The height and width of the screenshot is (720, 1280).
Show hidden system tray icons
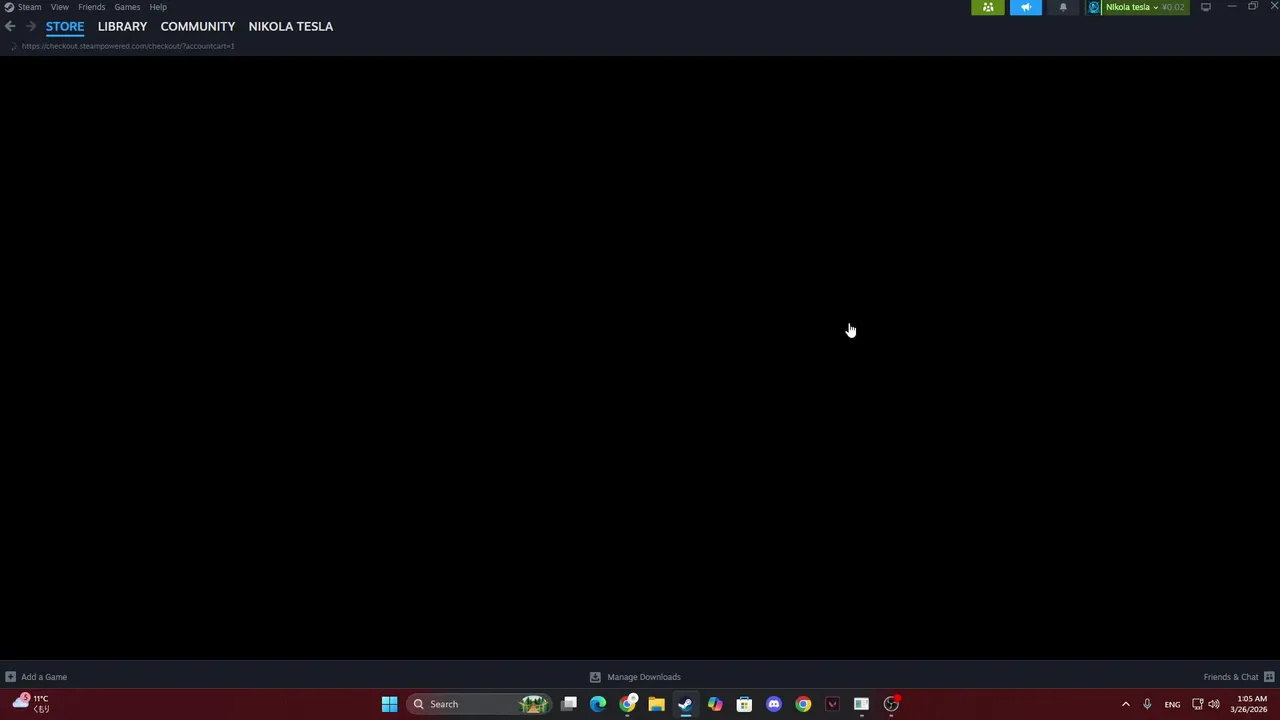point(1125,704)
